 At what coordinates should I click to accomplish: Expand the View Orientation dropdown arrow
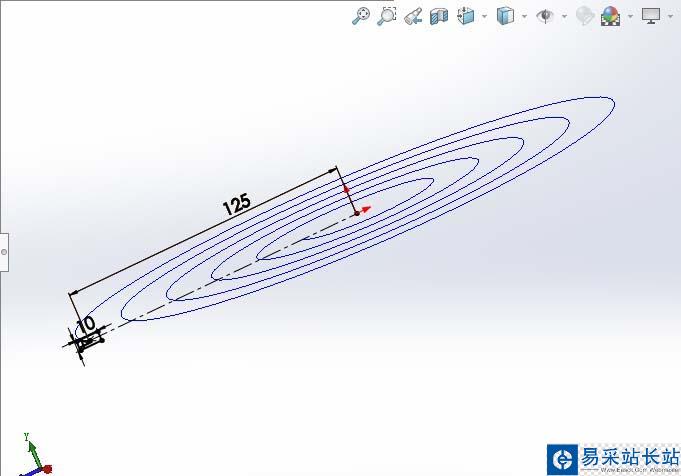pyautogui.click(x=484, y=16)
